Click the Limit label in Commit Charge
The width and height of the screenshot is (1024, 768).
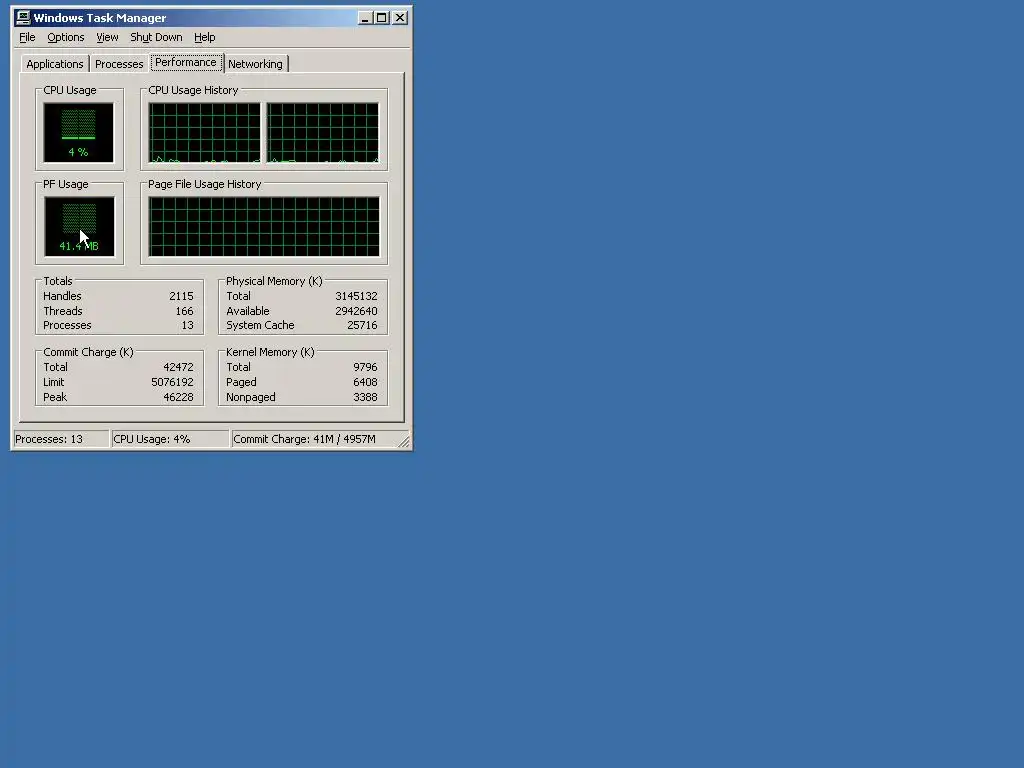click(54, 382)
